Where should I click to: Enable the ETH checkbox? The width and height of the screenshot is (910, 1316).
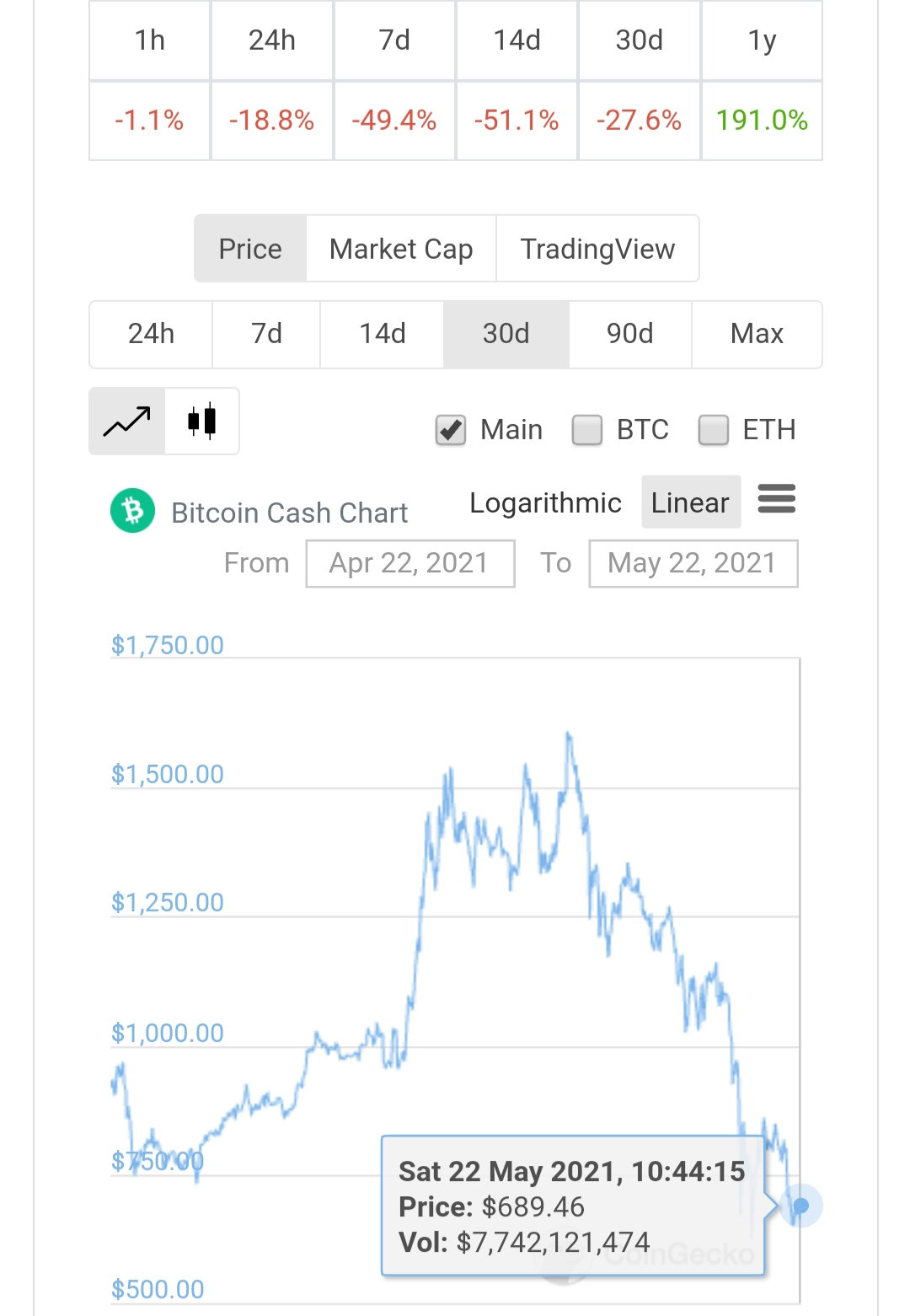(x=714, y=430)
